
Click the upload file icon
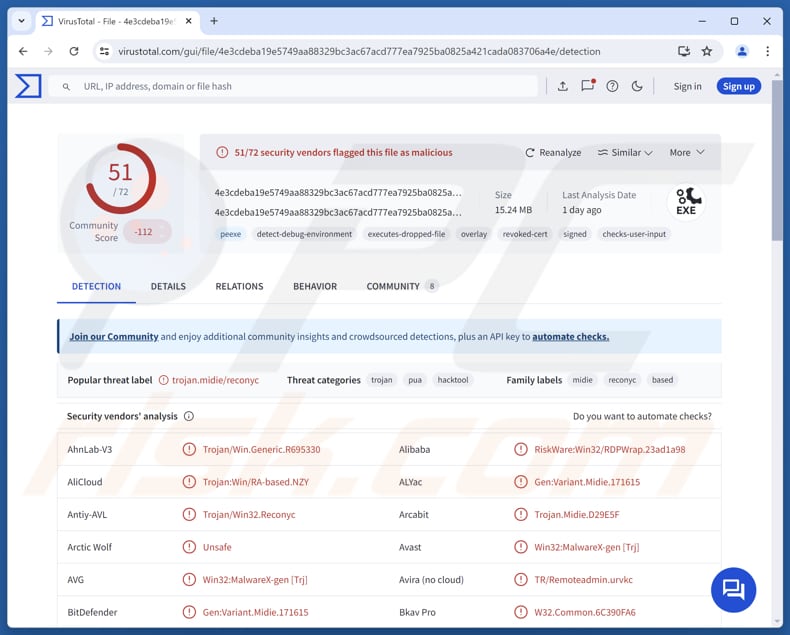click(x=562, y=86)
